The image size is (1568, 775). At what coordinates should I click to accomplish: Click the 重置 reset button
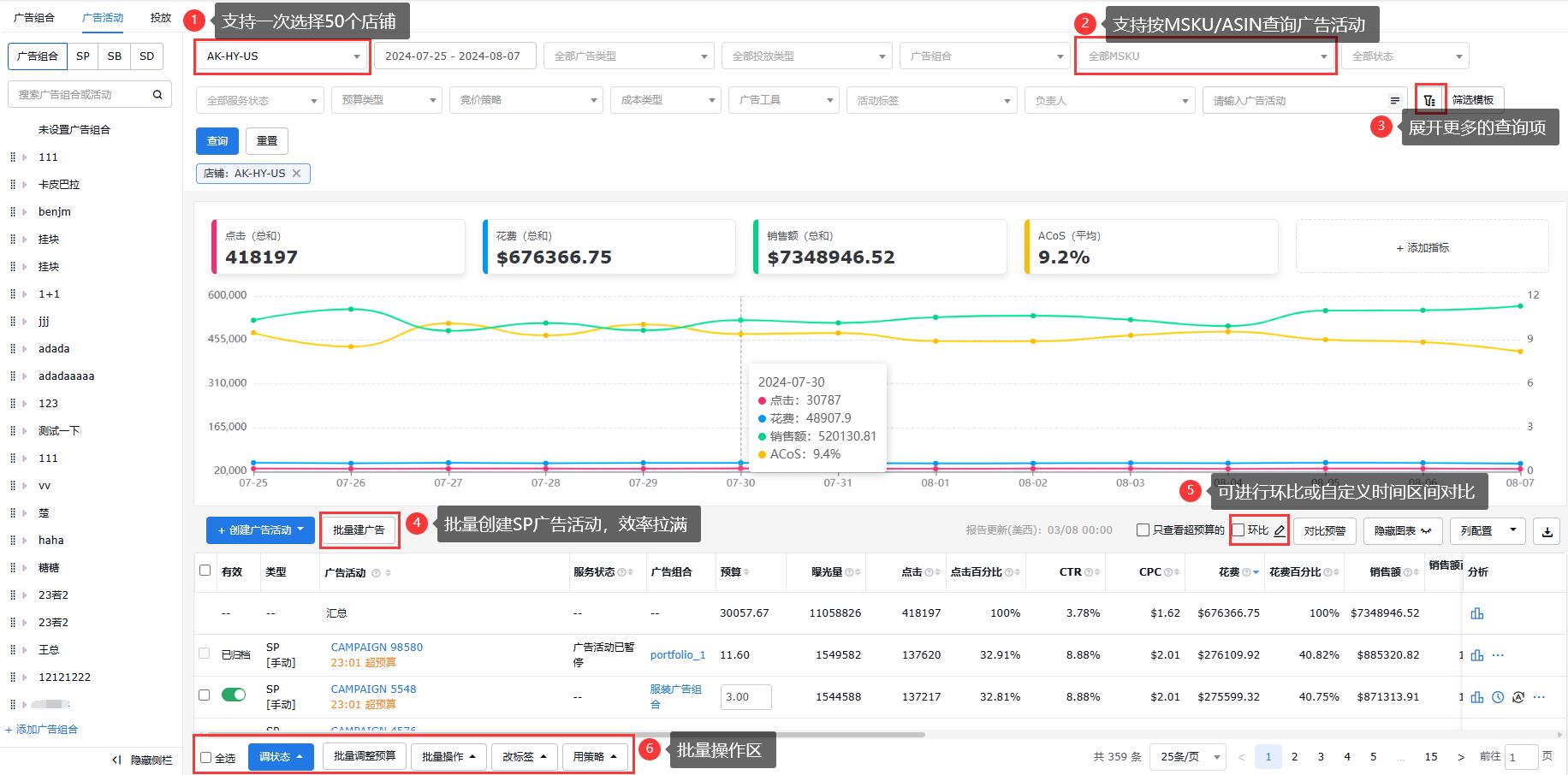click(x=267, y=141)
